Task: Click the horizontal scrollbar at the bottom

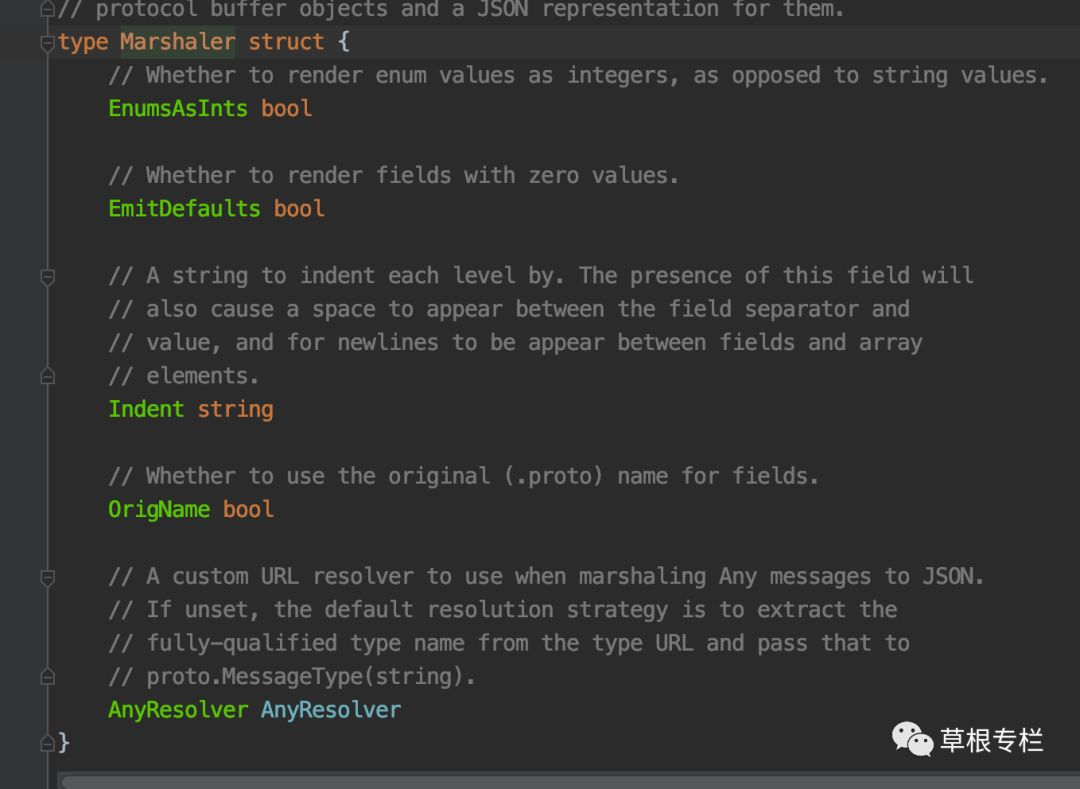Action: tap(570, 782)
